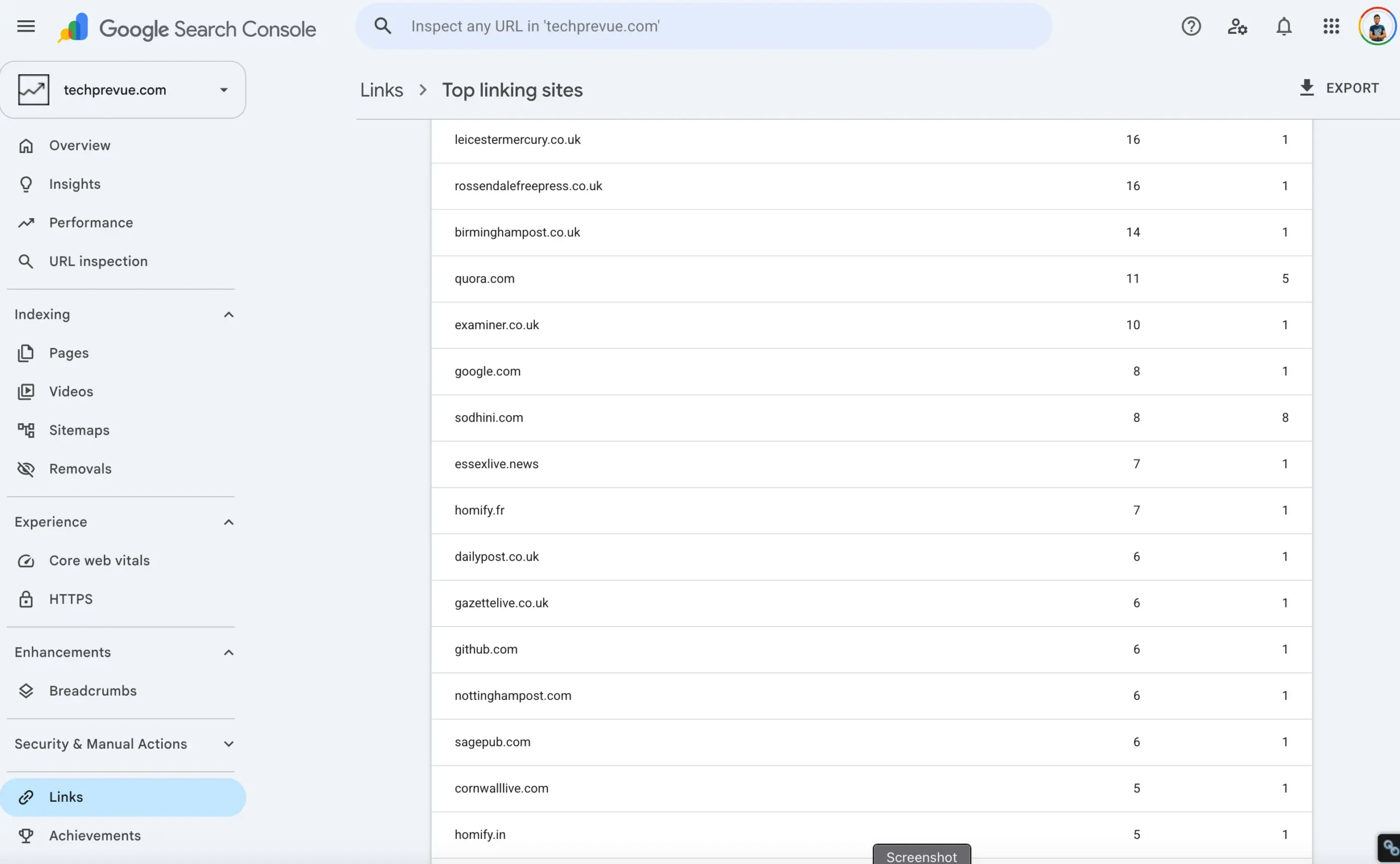Collapse the Experience section
Screen dimensions: 1400x864
[x=229, y=522]
